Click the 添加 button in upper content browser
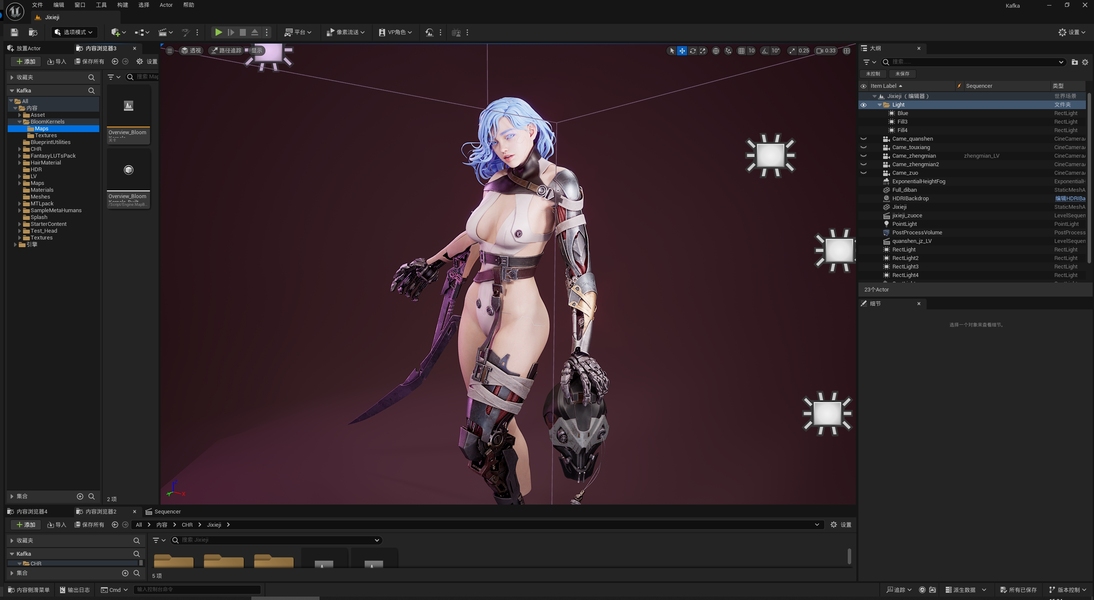 tap(26, 61)
